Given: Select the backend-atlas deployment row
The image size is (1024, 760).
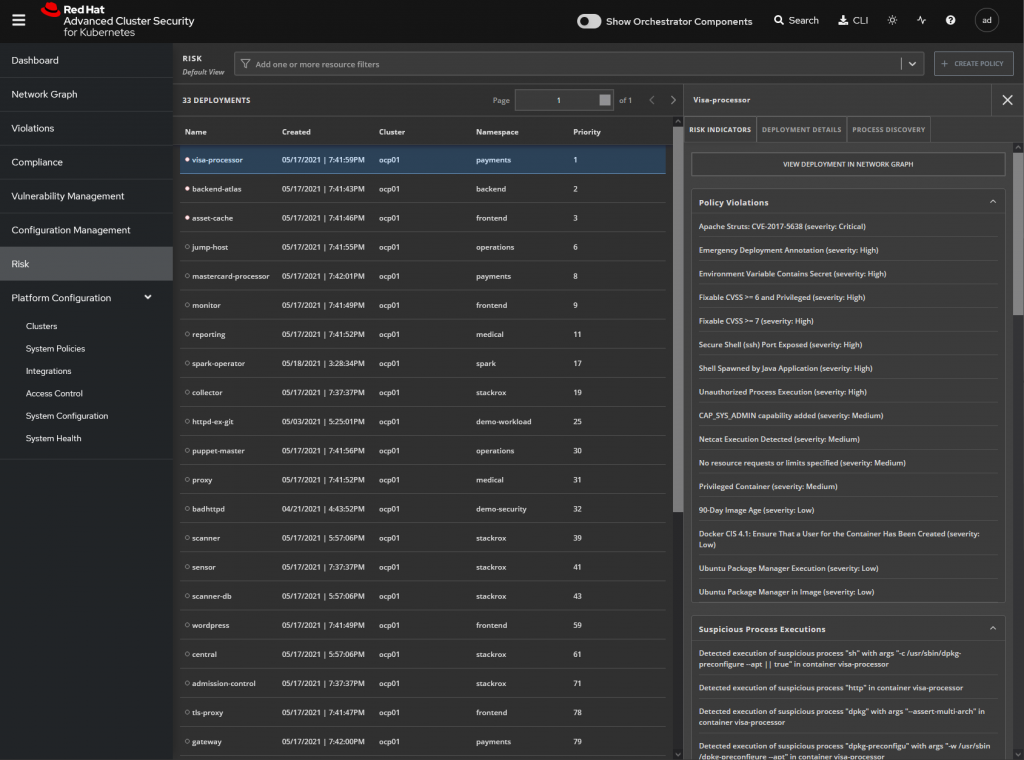Looking at the screenshot, I should [x=423, y=189].
